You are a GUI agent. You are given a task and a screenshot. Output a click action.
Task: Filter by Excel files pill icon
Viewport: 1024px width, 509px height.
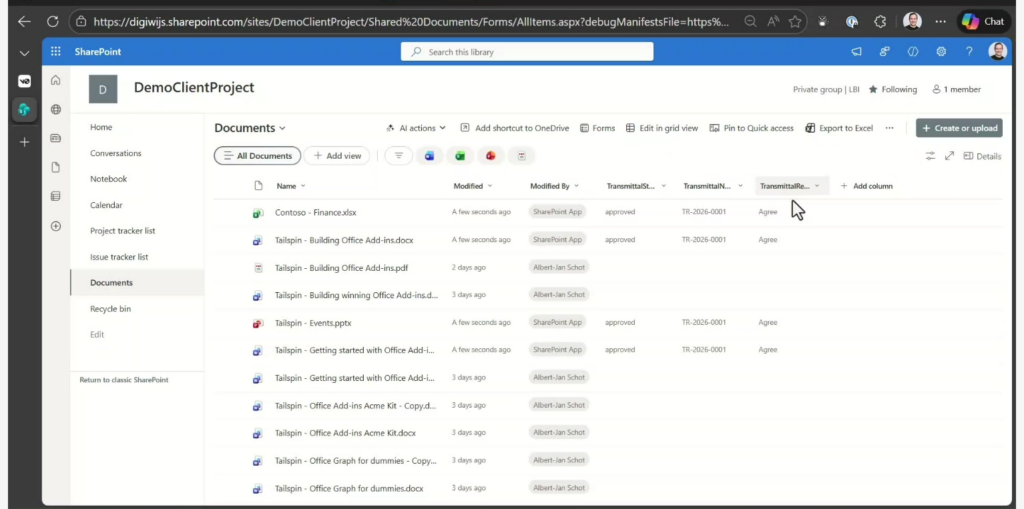460,156
